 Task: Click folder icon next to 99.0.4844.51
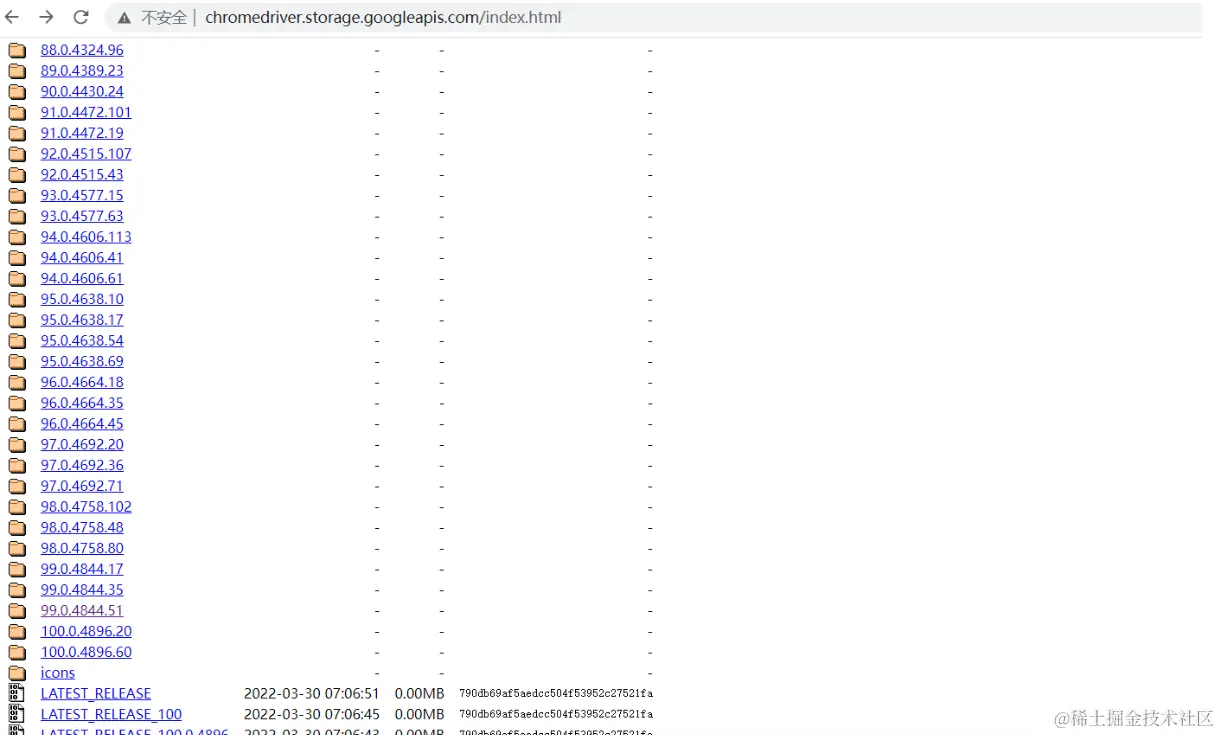[17, 610]
